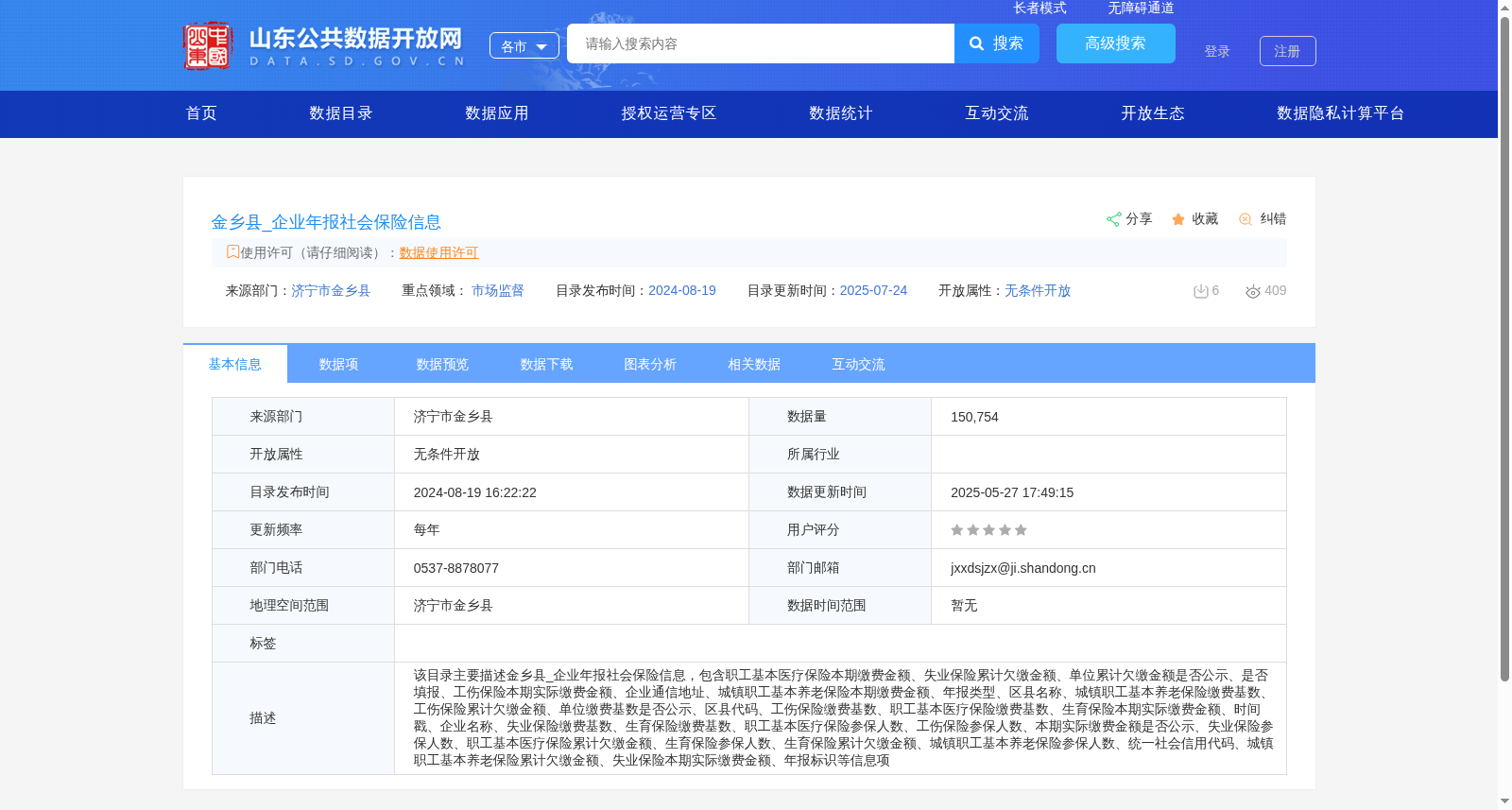
Task: Click the phone number 0537-8878077
Action: pos(456,568)
